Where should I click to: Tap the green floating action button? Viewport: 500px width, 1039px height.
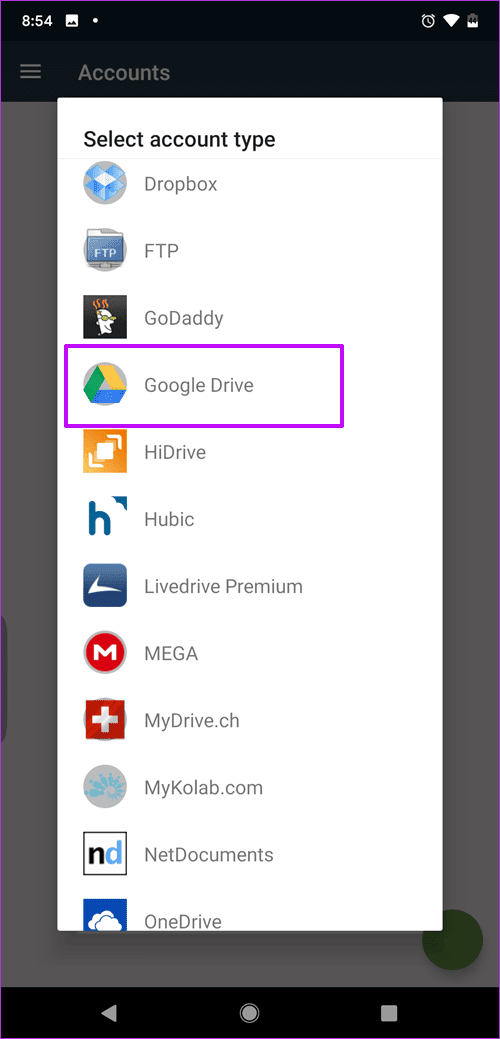coord(452,940)
